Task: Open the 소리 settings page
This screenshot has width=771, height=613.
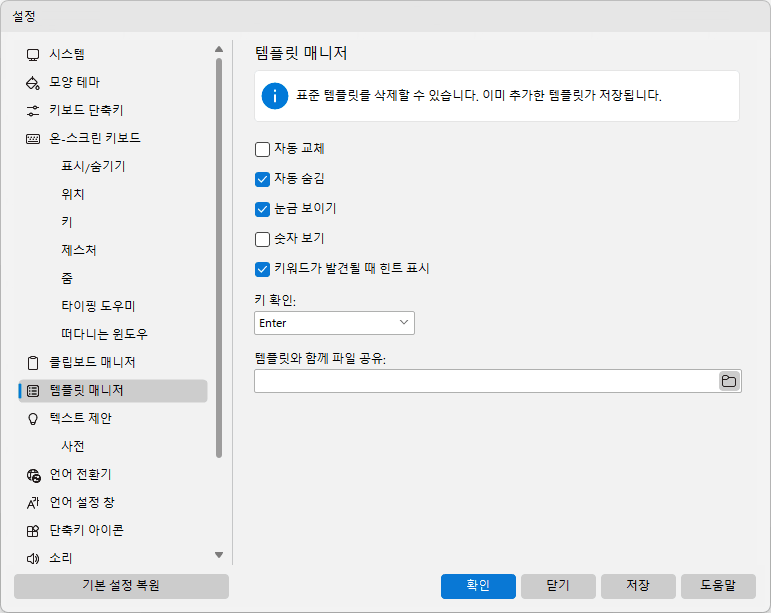Action: 113,558
